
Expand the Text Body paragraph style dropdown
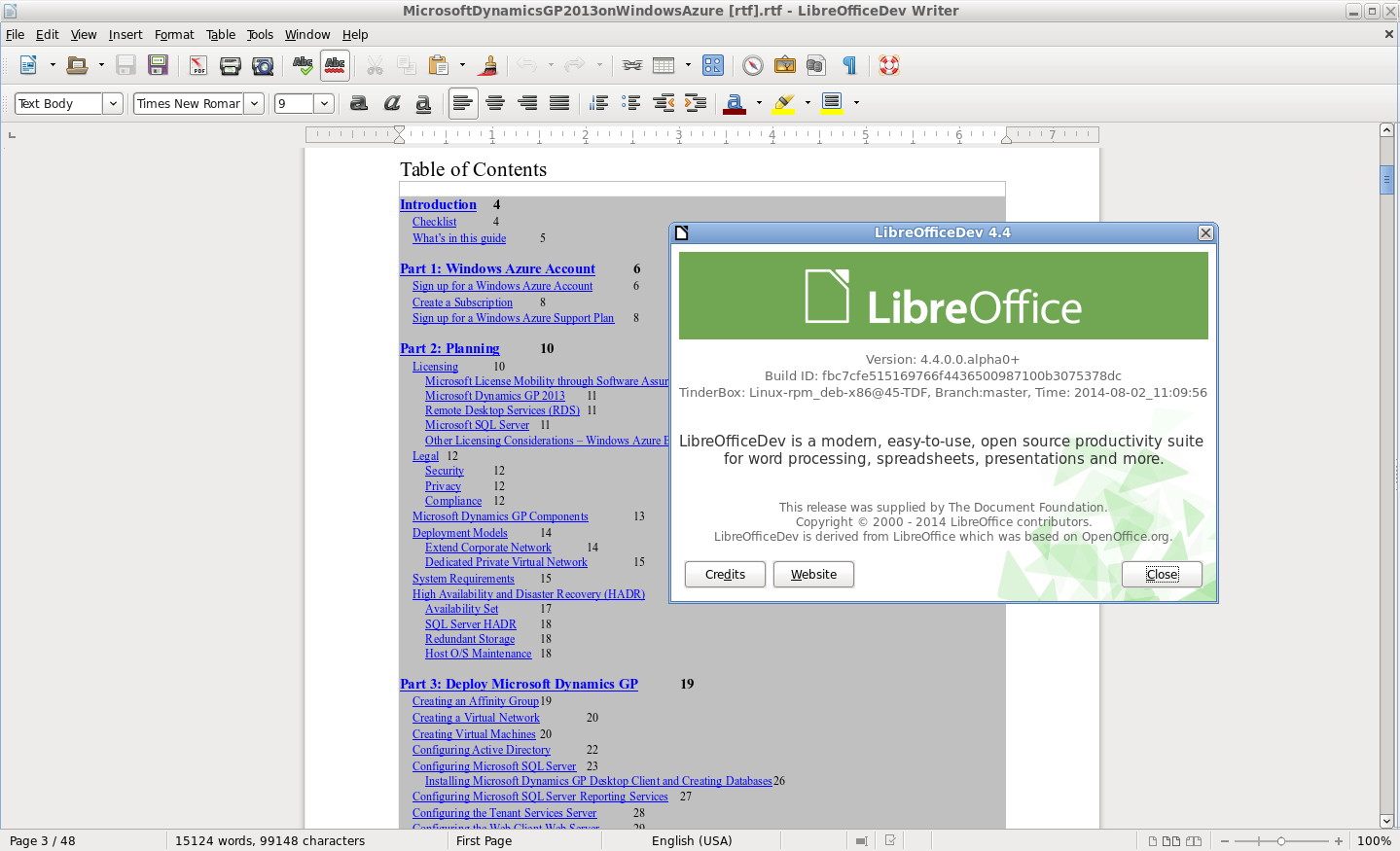(x=113, y=103)
